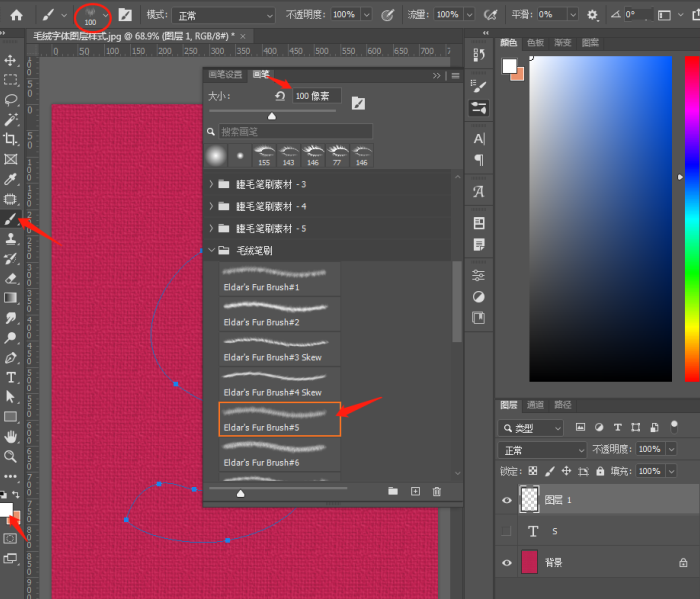This screenshot has width=700, height=599.
Task: Show the hidden S text layer
Action: point(507,532)
